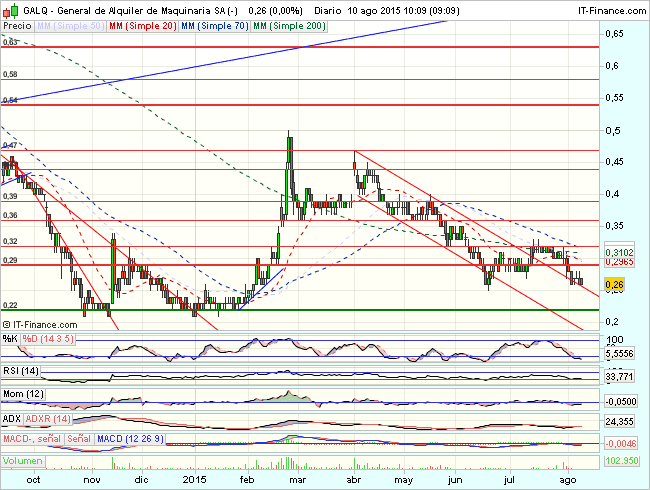Click the %K stochastic indicator label
This screenshot has width=650, height=490.
click(x=10, y=339)
